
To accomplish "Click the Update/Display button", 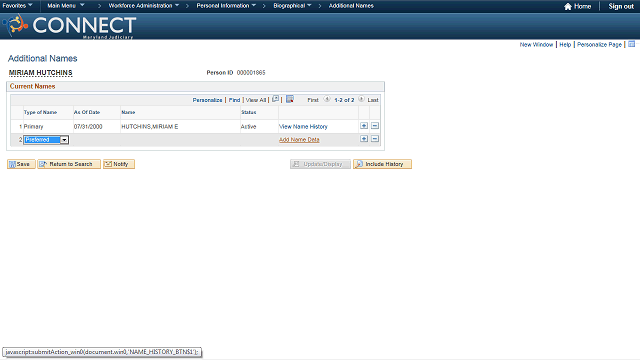I will tap(320, 164).
